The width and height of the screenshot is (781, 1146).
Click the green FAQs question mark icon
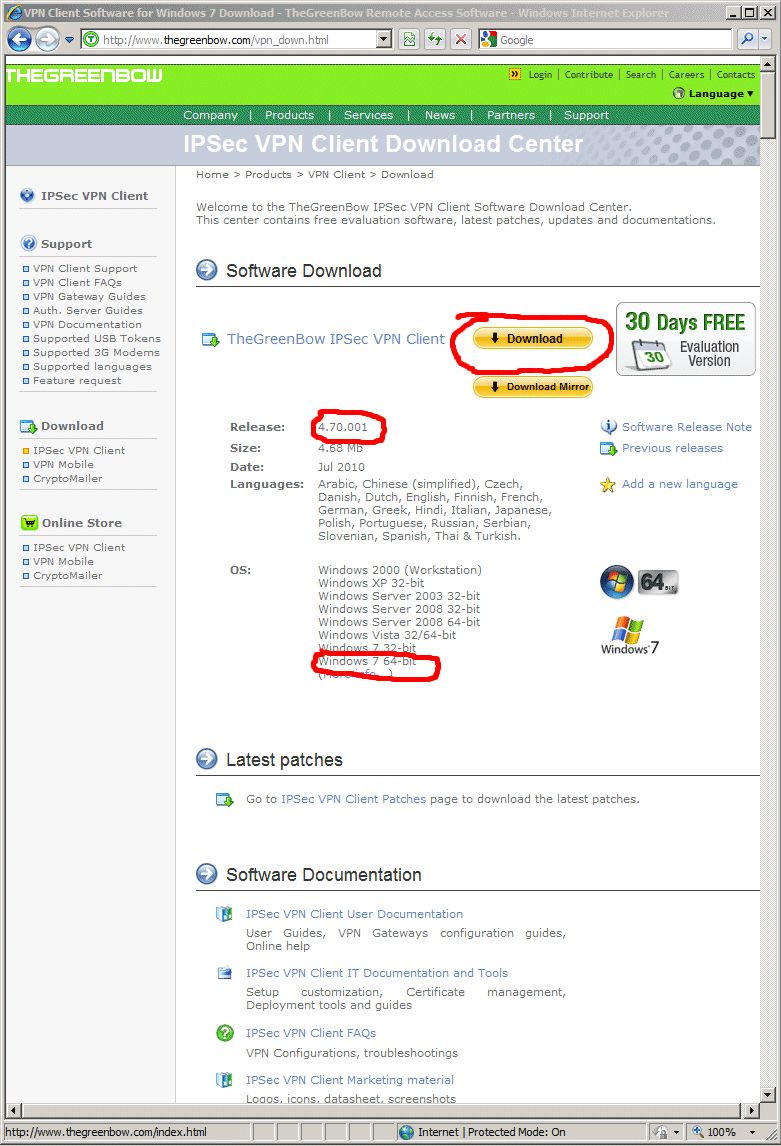coord(225,1033)
